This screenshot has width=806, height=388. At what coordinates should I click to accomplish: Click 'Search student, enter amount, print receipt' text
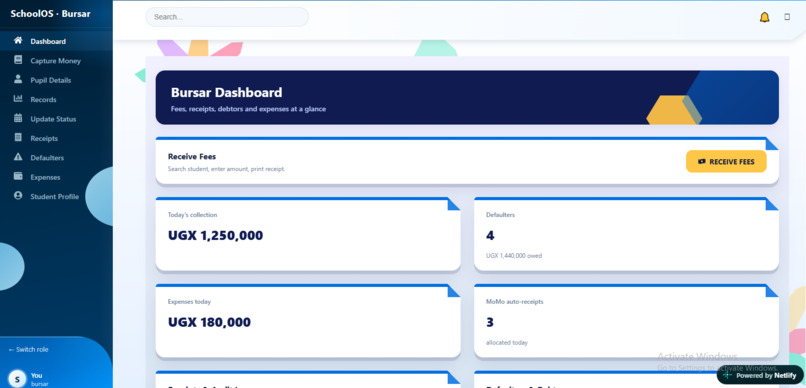pos(226,169)
